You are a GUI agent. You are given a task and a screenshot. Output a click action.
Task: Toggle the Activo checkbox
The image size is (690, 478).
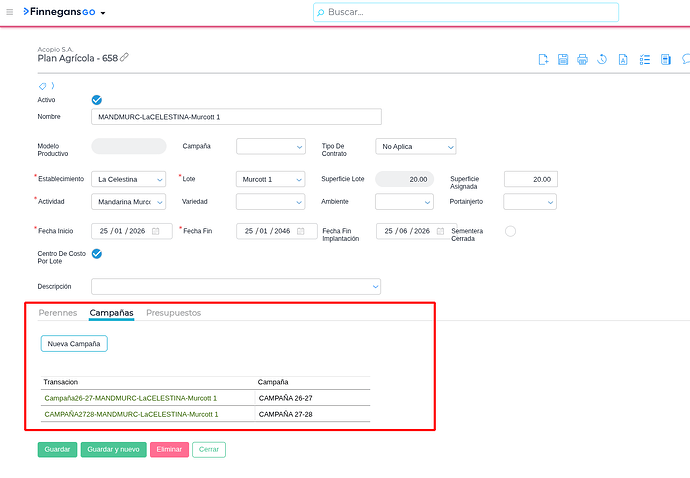coord(97,100)
